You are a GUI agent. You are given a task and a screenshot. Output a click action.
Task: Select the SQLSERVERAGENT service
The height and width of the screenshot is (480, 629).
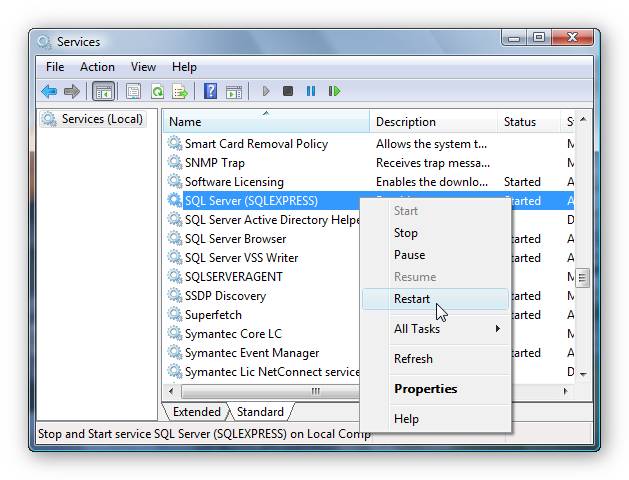233,277
